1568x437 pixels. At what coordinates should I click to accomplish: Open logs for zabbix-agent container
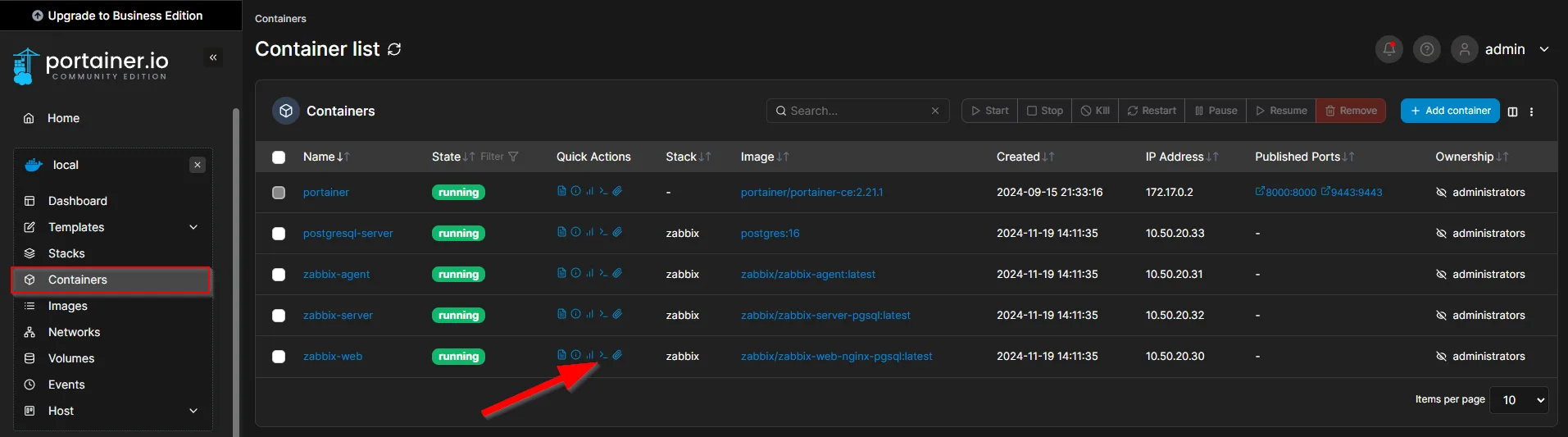561,273
